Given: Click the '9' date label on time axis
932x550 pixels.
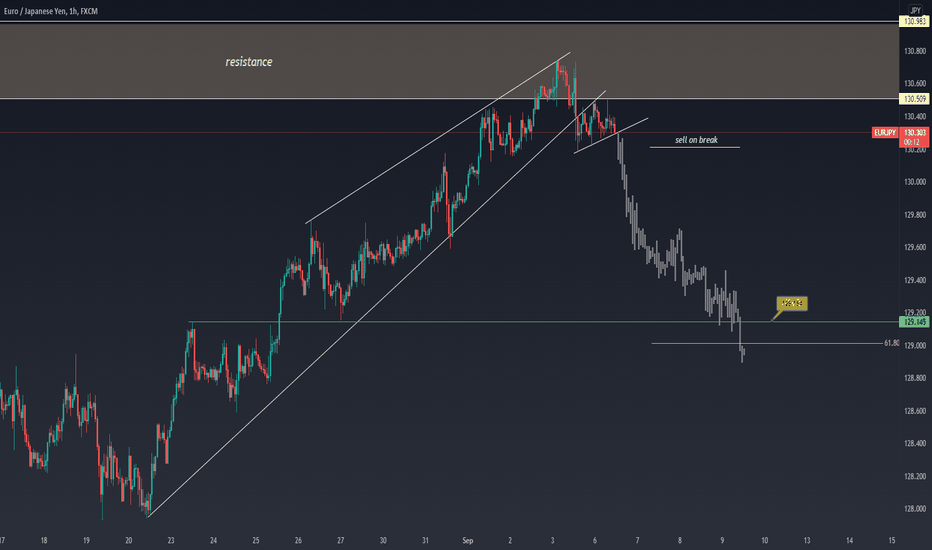Looking at the screenshot, I should coord(722,540).
